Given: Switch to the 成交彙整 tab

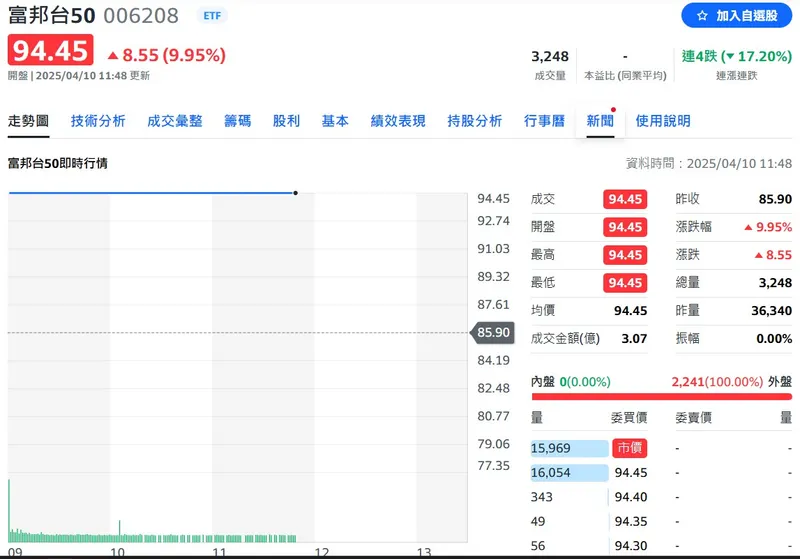Looking at the screenshot, I should (174, 121).
